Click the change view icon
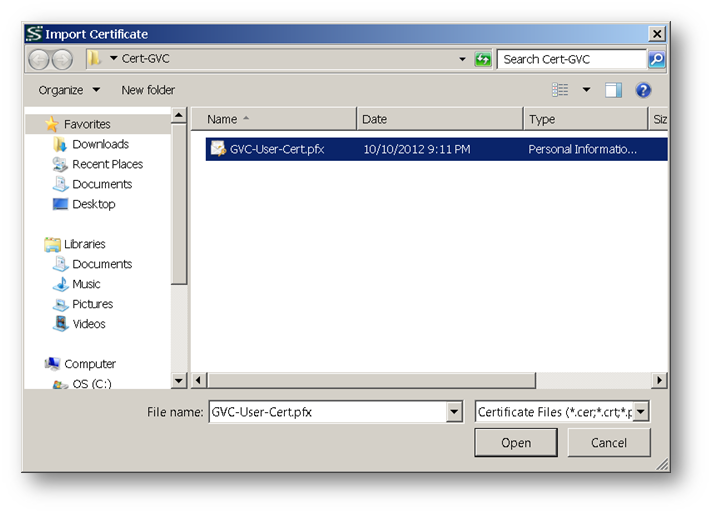Screen dimensions: 713x515 (560, 90)
